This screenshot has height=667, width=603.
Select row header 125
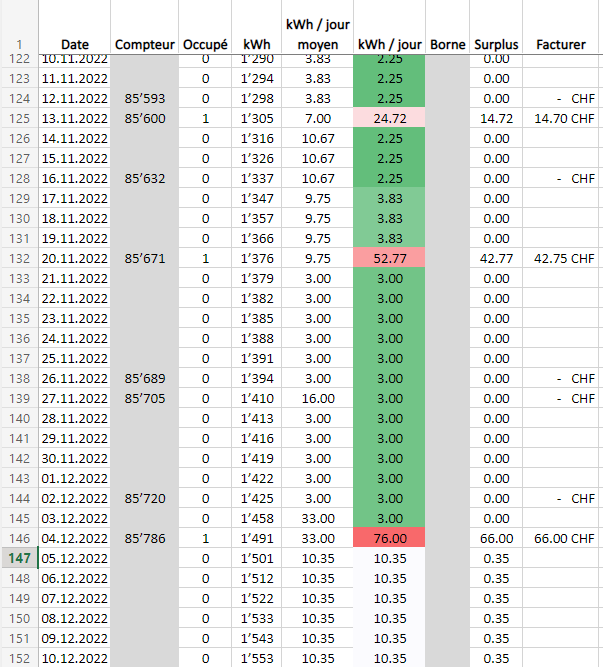(19, 118)
